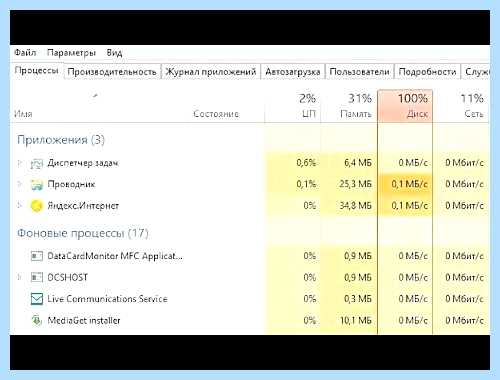Image resolution: width=500 pixels, height=380 pixels.
Task: Click the 0,6% CPU value
Action: pyautogui.click(x=306, y=163)
